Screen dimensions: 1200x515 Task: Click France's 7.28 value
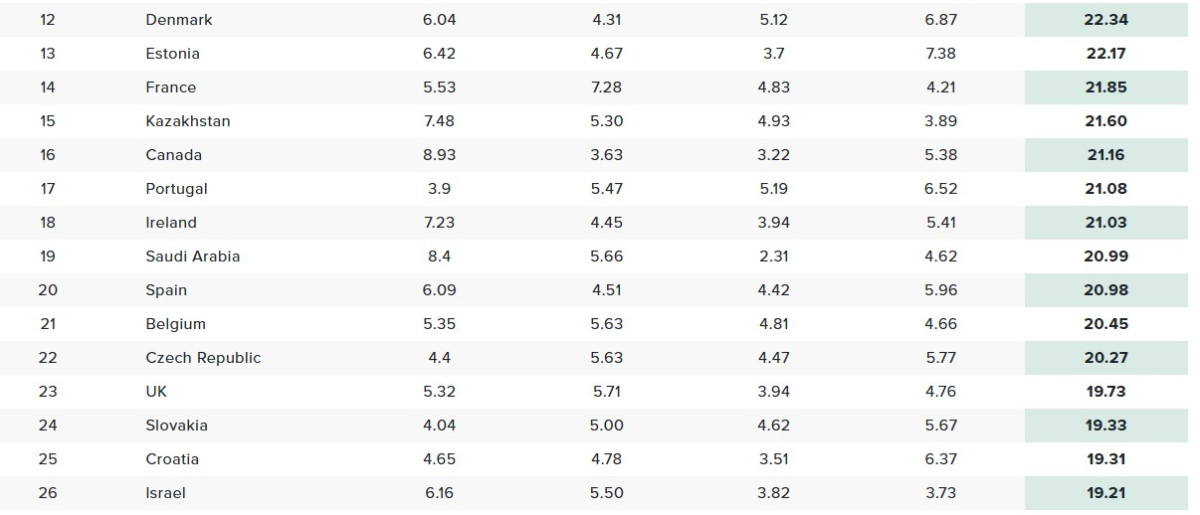tap(606, 88)
